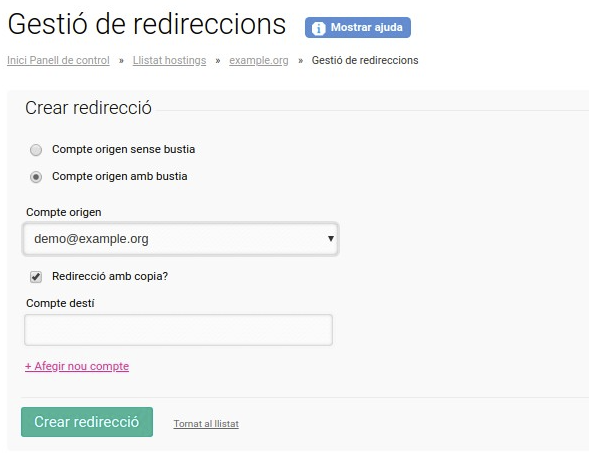Click Tornat al llistat link
The height and width of the screenshot is (455, 589).
(206, 424)
